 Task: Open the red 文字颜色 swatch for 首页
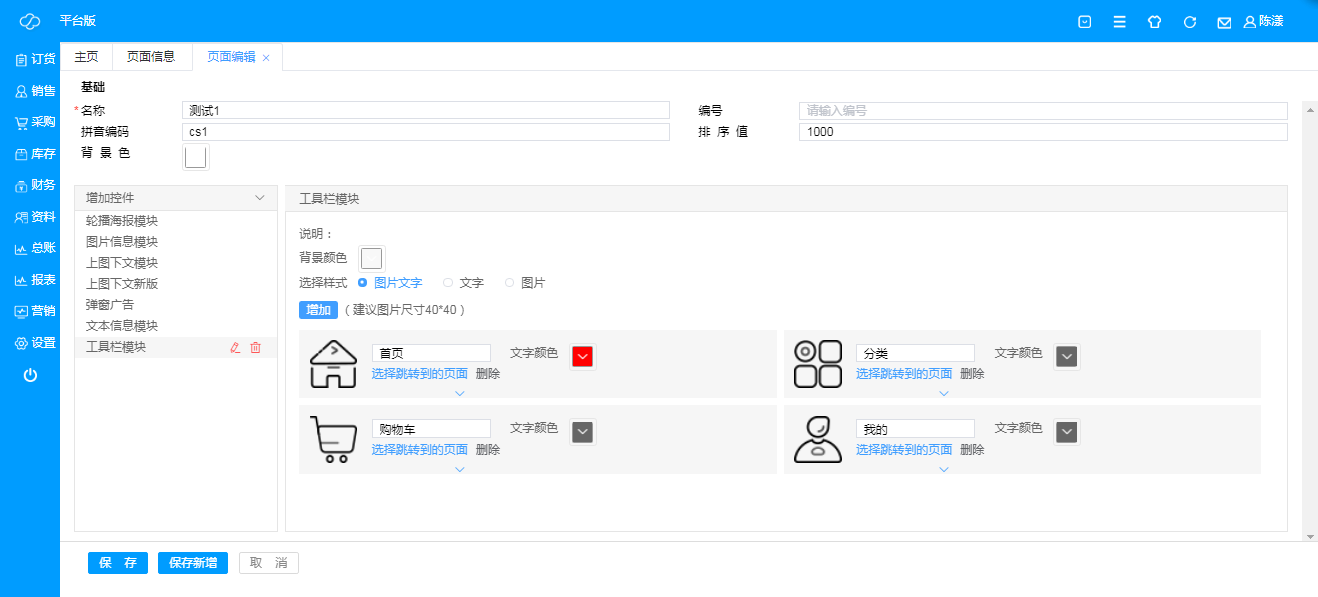click(582, 357)
